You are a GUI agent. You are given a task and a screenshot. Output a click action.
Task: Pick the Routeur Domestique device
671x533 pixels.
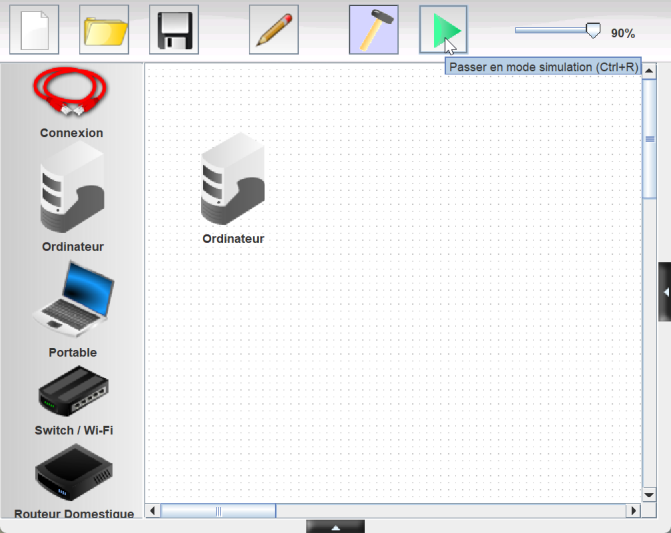click(73, 474)
